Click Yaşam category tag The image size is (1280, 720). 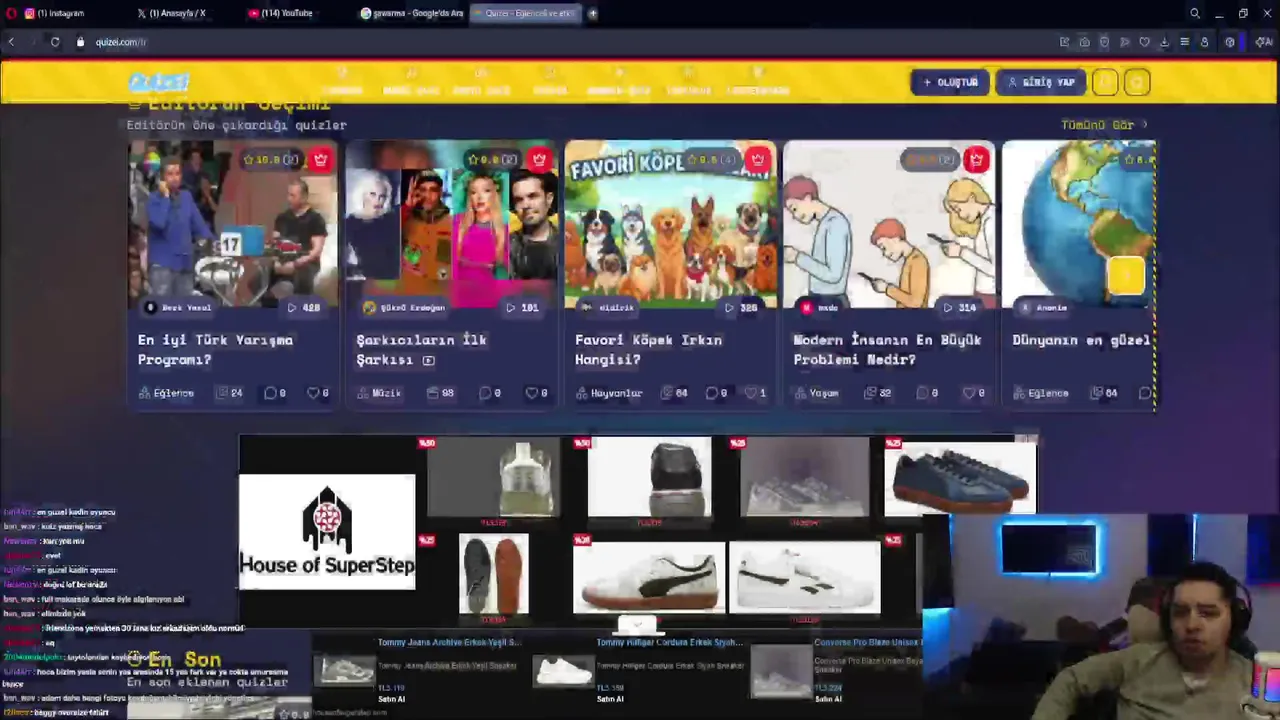[817, 393]
